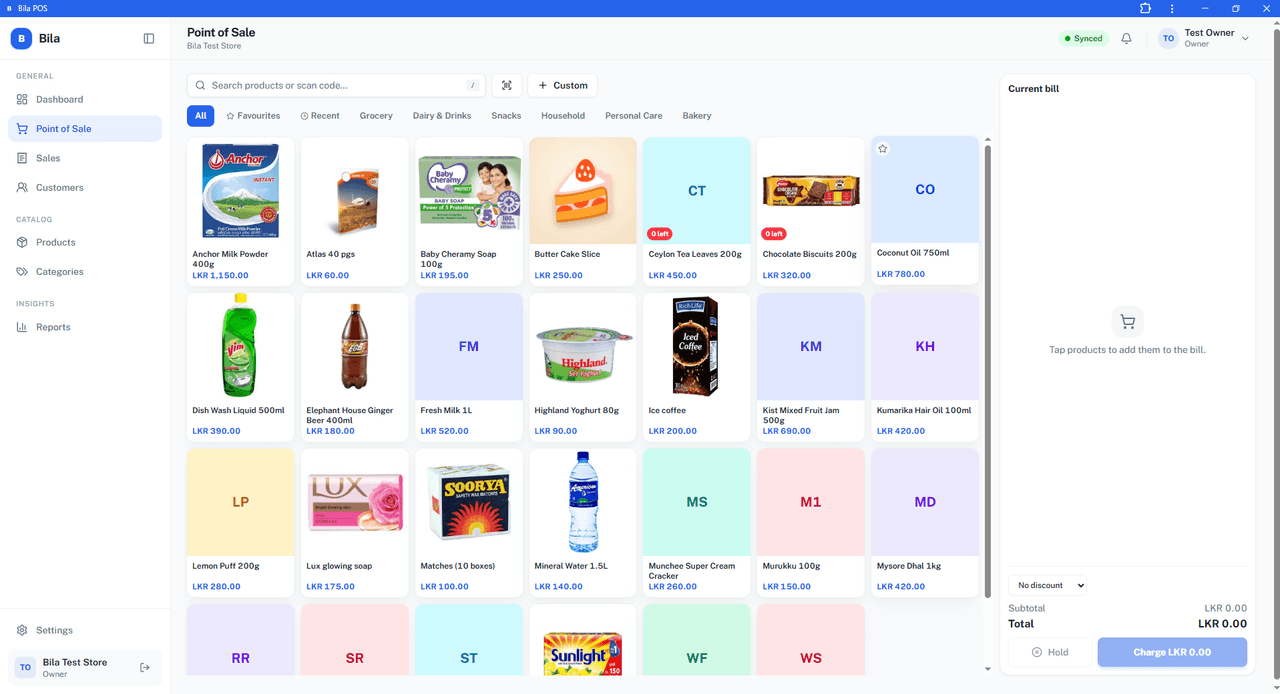This screenshot has height=694, width=1280.
Task: Expand the Test Owner account menu
Action: point(1204,39)
